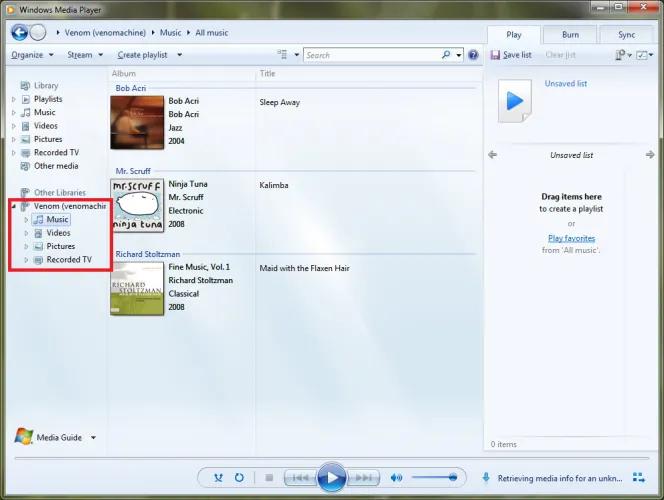Select the Bob Acri album cover

click(137, 122)
